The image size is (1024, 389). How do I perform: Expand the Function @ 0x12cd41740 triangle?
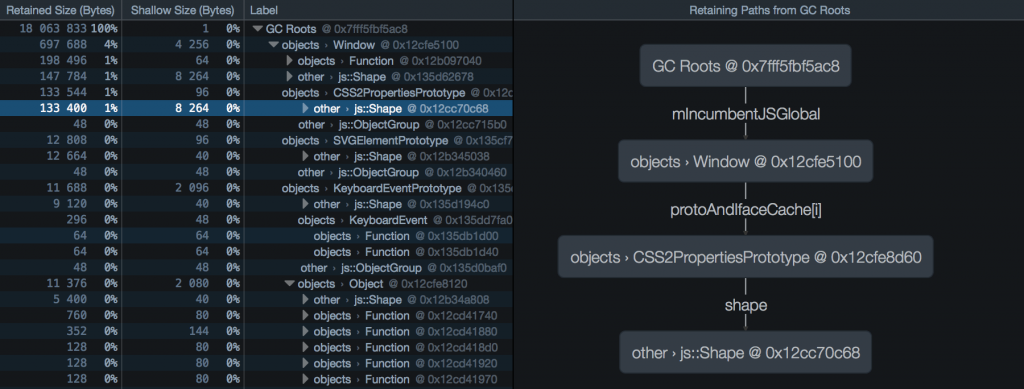[306, 316]
